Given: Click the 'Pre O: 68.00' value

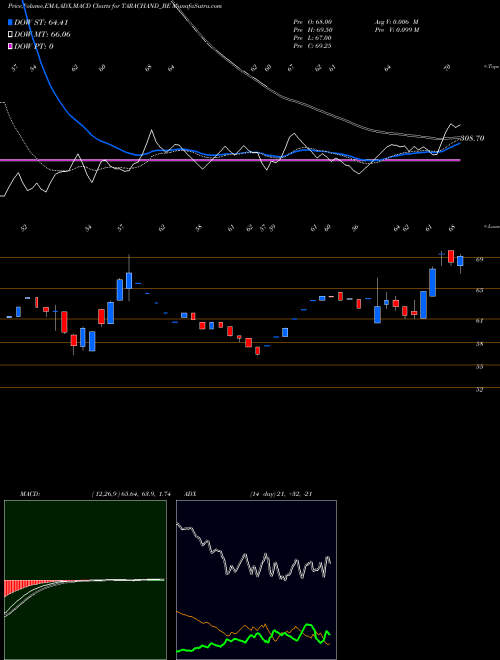Looking at the screenshot, I should coord(312,21).
